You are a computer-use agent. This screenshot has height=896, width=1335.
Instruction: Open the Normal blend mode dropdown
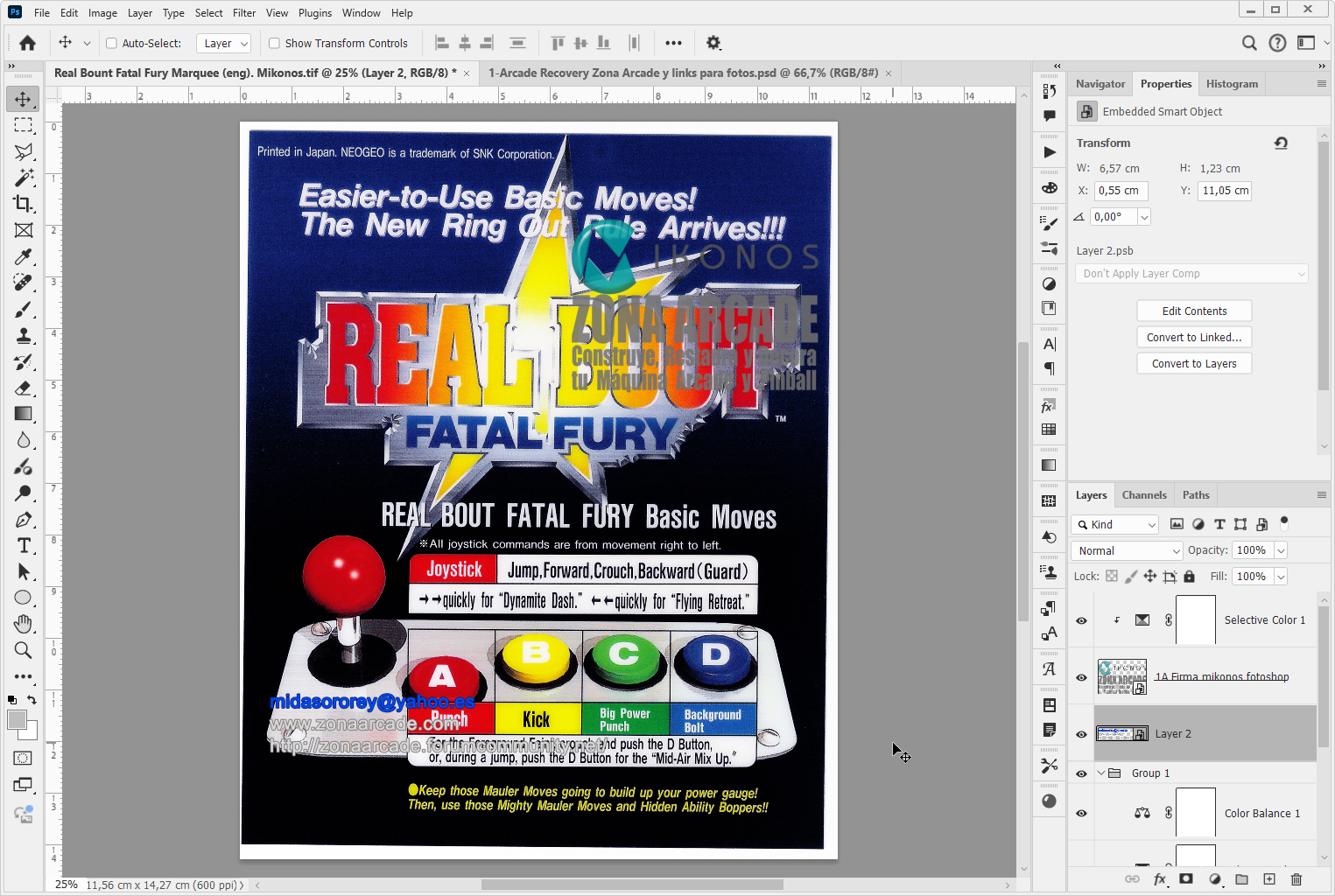(x=1128, y=550)
